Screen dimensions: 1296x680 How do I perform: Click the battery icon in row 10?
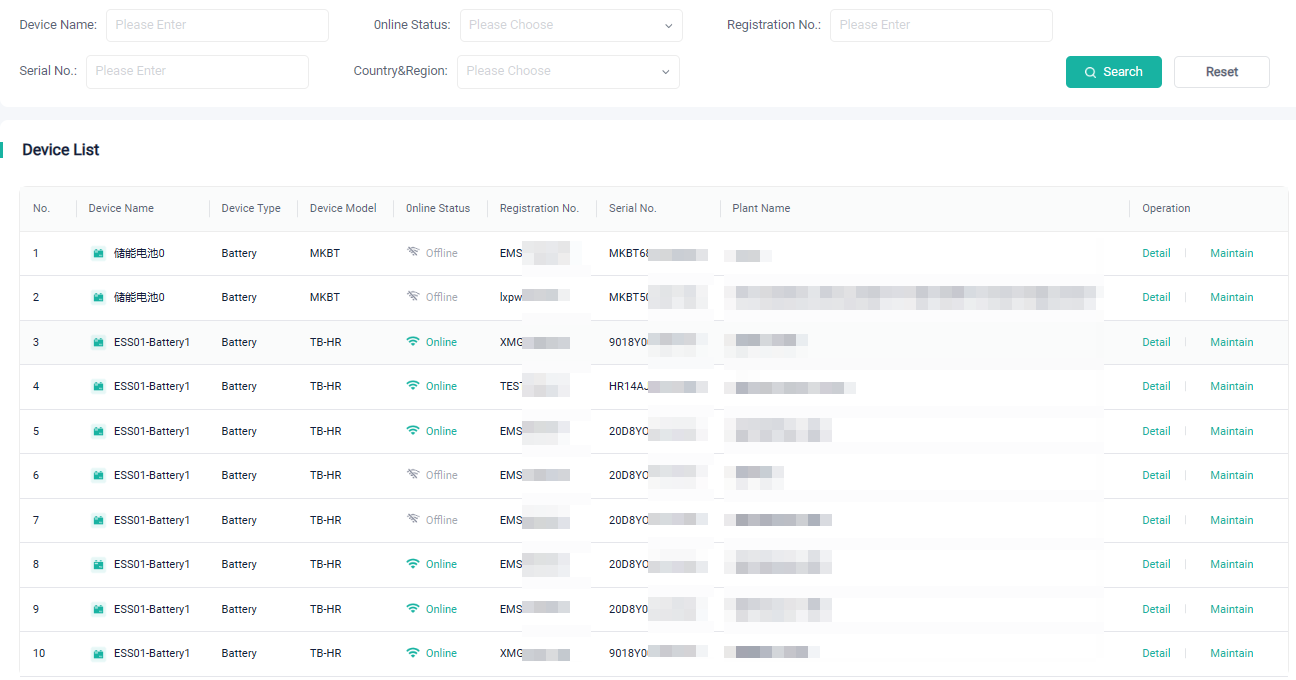pos(98,654)
